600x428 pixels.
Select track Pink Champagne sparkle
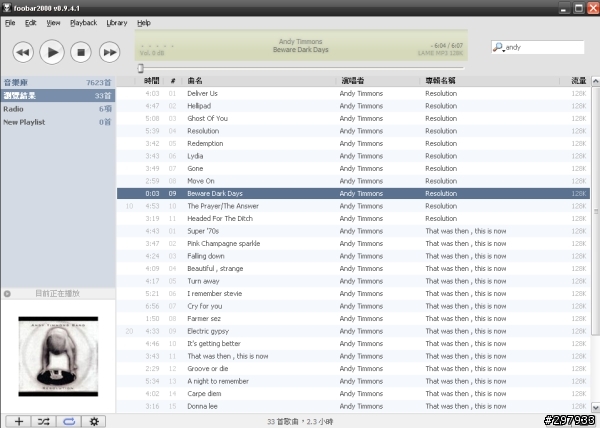coord(353,244)
